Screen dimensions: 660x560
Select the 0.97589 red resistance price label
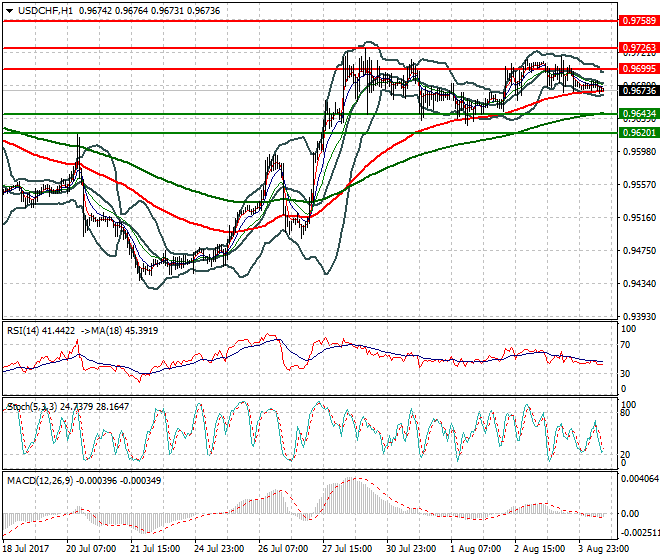(x=639, y=21)
